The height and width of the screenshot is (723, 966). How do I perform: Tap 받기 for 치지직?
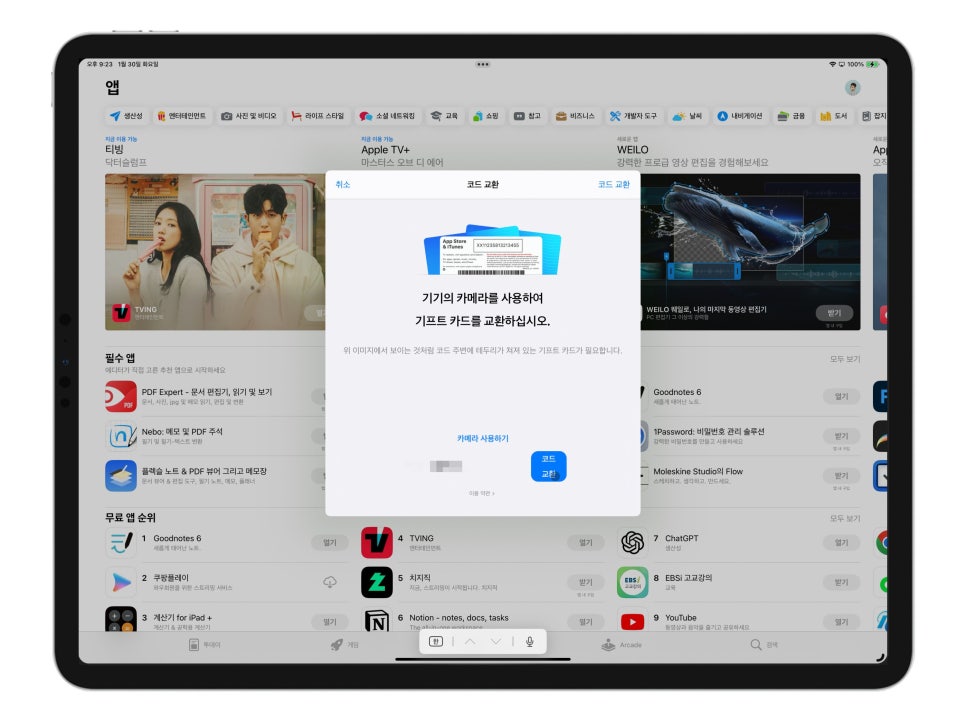click(x=586, y=582)
